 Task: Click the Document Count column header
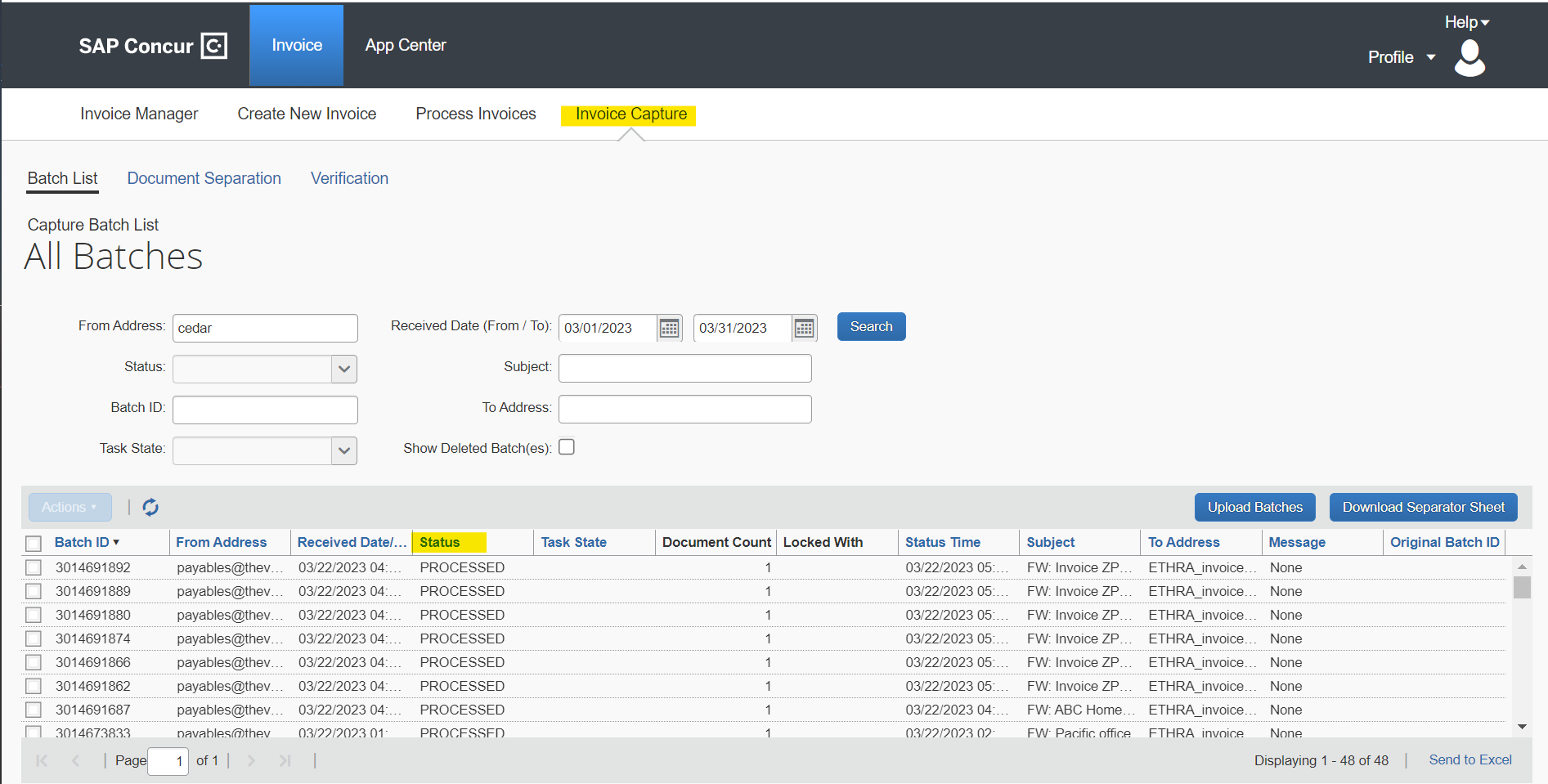point(716,543)
